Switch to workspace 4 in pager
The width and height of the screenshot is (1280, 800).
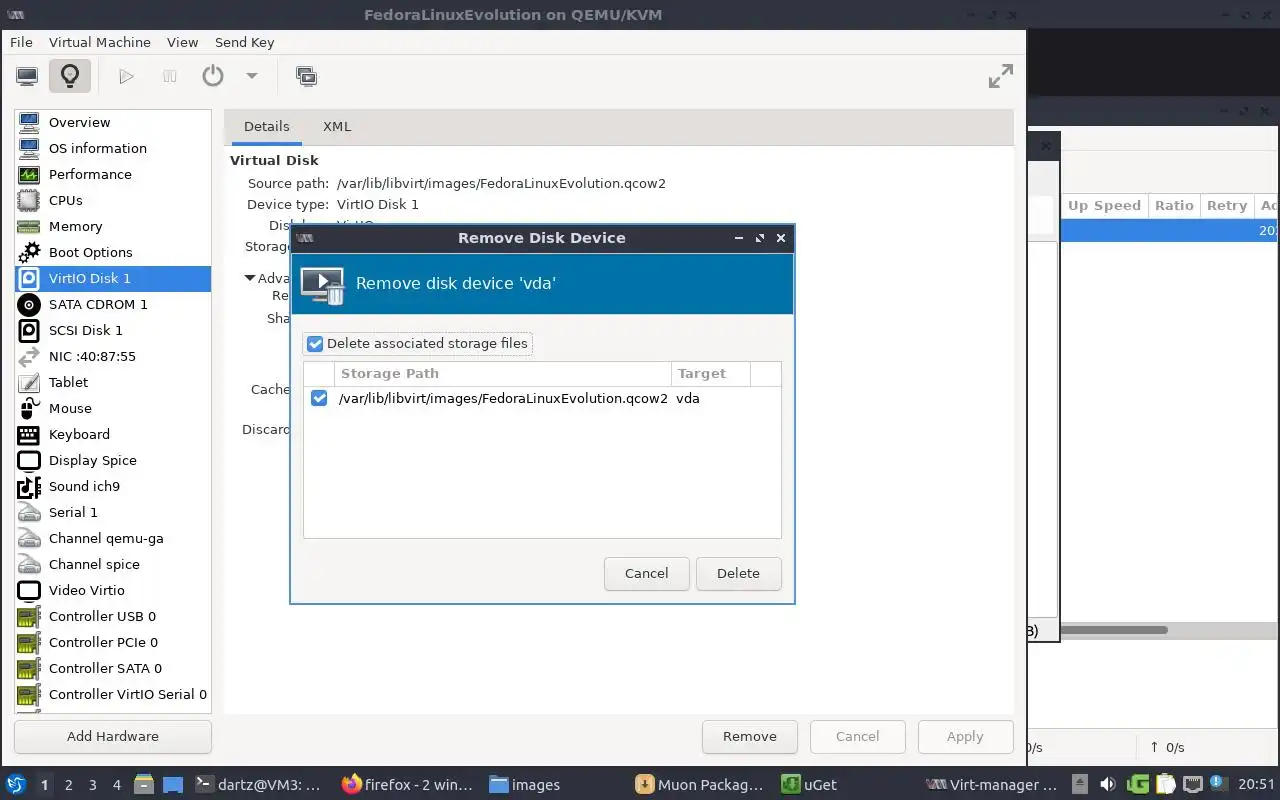(x=117, y=785)
